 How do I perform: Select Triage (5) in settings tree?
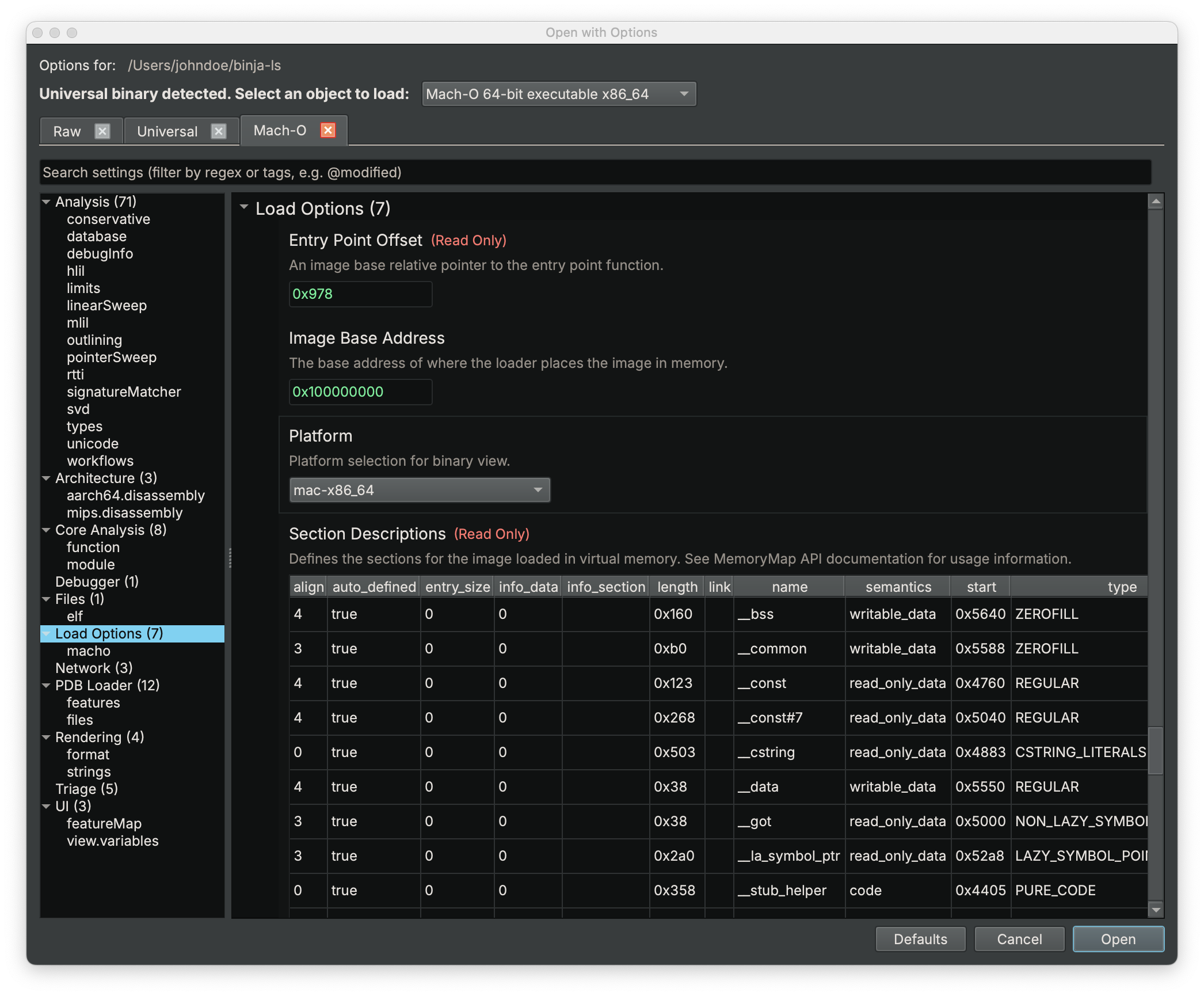(x=86, y=789)
